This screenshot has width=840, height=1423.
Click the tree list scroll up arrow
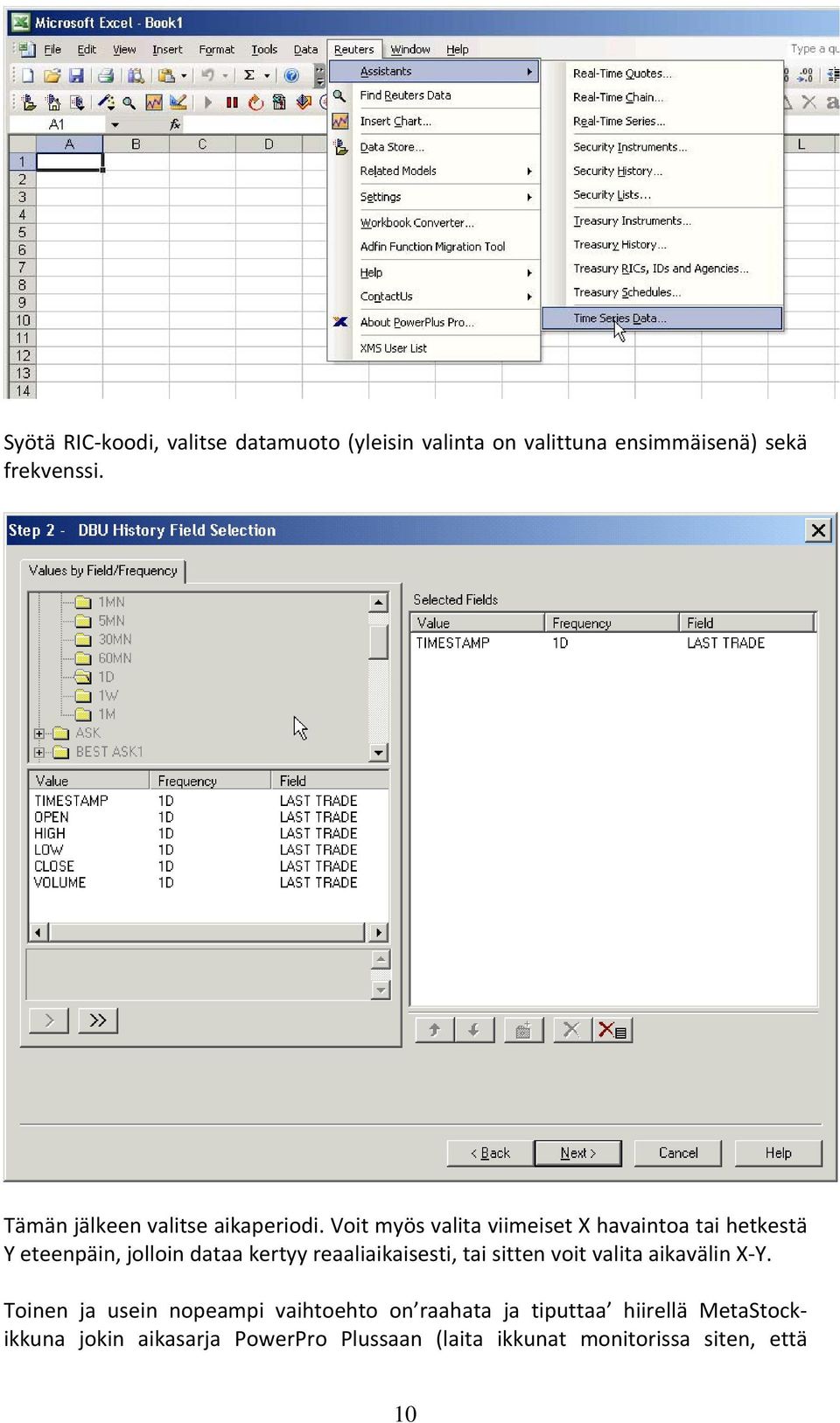tap(379, 602)
